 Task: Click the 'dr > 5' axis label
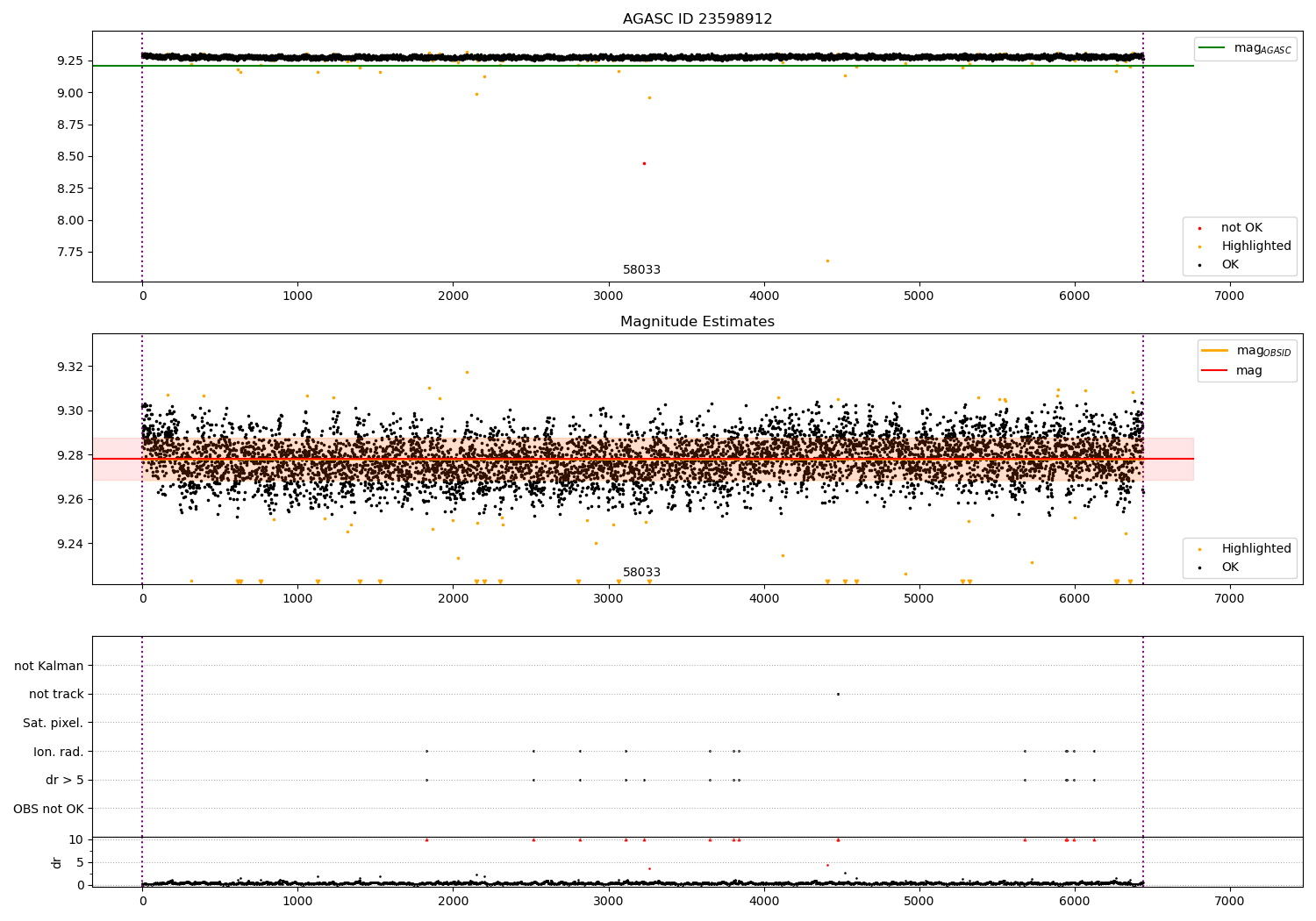tap(65, 780)
